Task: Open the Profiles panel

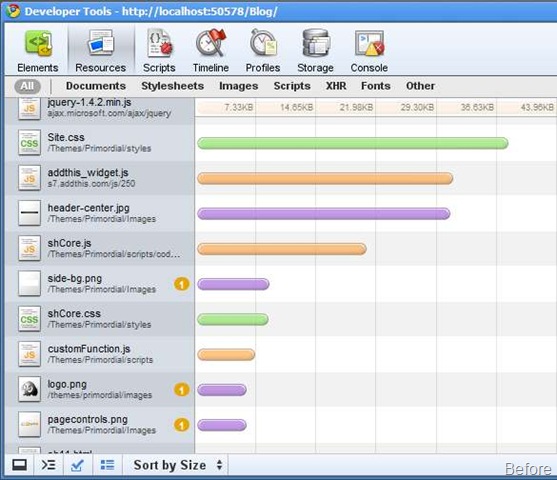Action: tap(263, 51)
